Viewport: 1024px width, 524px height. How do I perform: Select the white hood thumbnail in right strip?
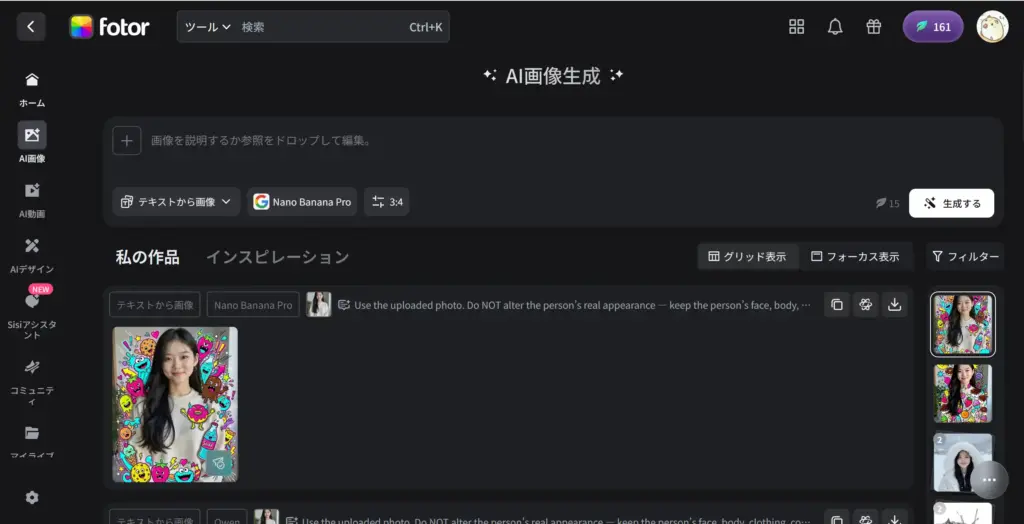click(x=963, y=463)
